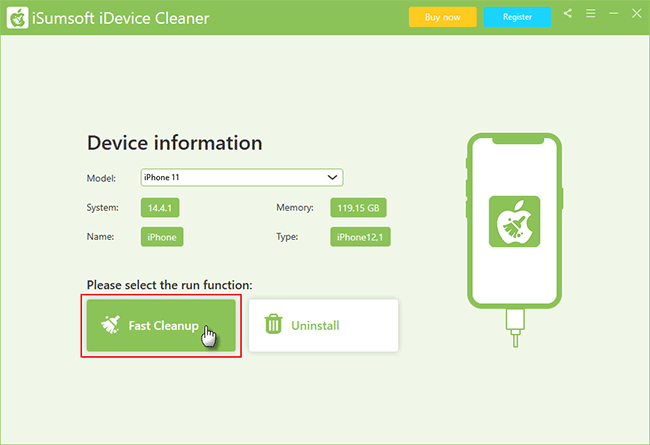Image resolution: width=650 pixels, height=445 pixels.
Task: Click the Type: label
Action: [287, 237]
